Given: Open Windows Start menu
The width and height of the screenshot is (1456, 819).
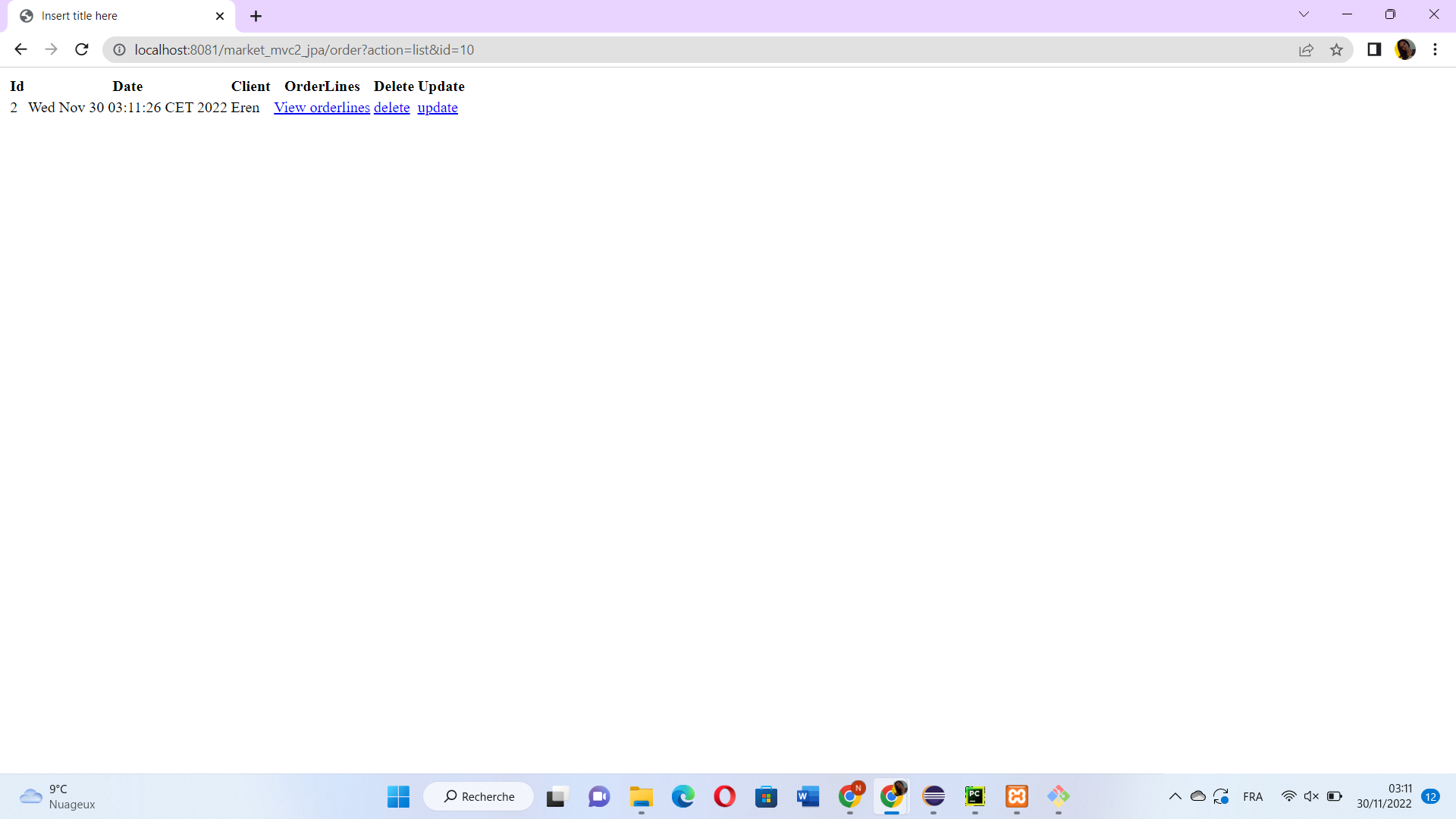Looking at the screenshot, I should pos(398,796).
